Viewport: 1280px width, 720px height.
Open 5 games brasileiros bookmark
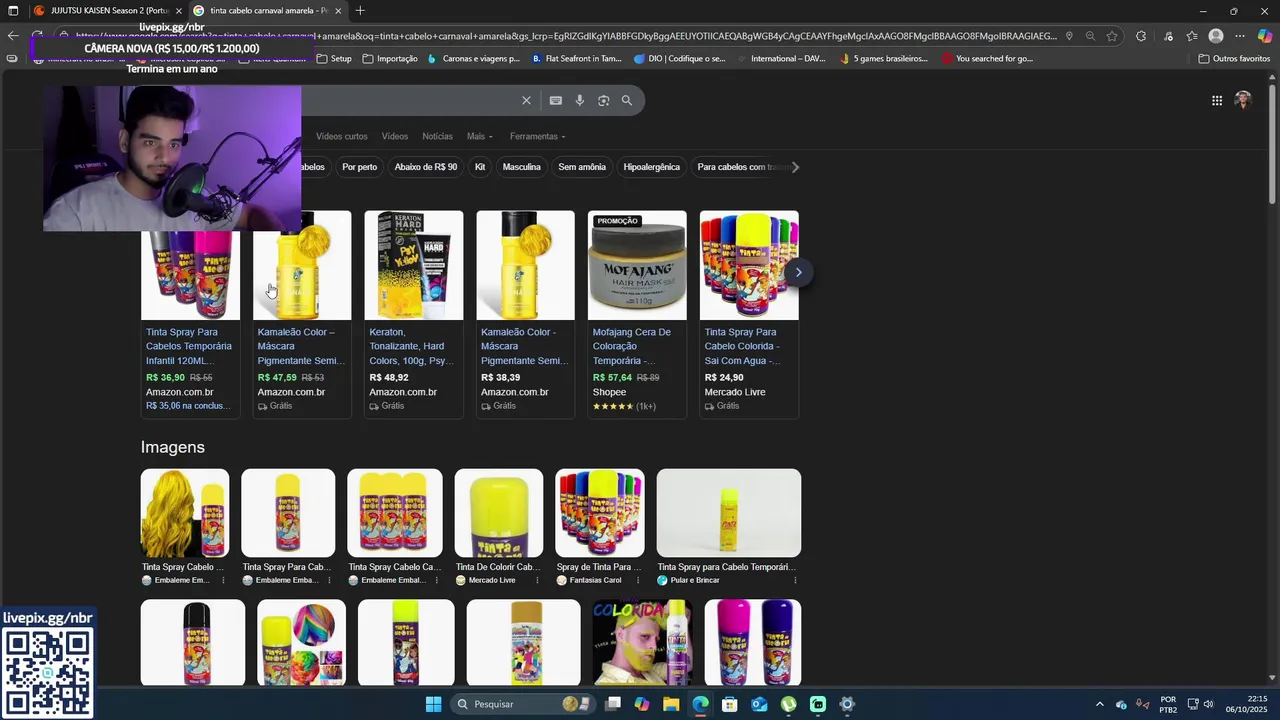click(884, 58)
